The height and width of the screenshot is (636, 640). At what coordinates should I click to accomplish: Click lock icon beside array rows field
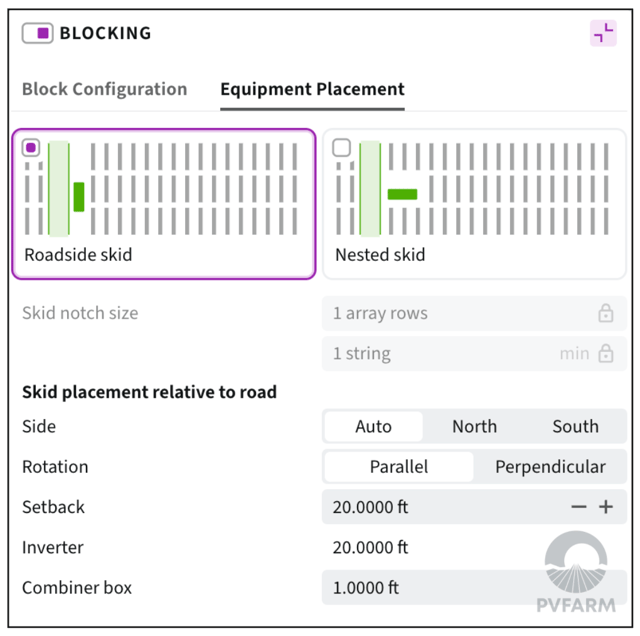click(x=605, y=314)
